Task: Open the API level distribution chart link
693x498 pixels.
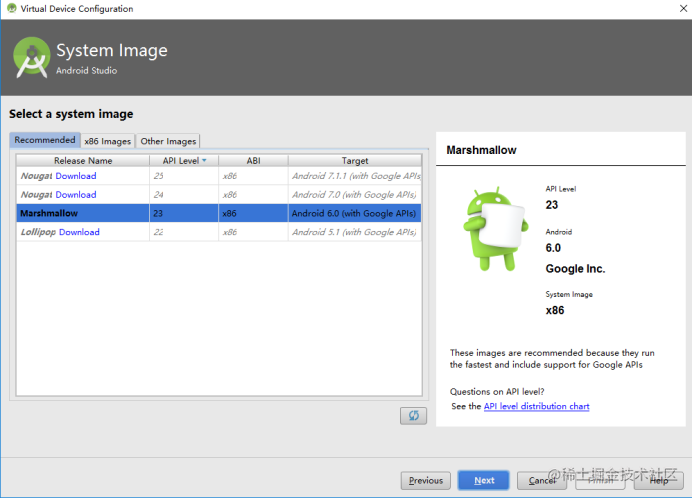Action: [x=537, y=406]
